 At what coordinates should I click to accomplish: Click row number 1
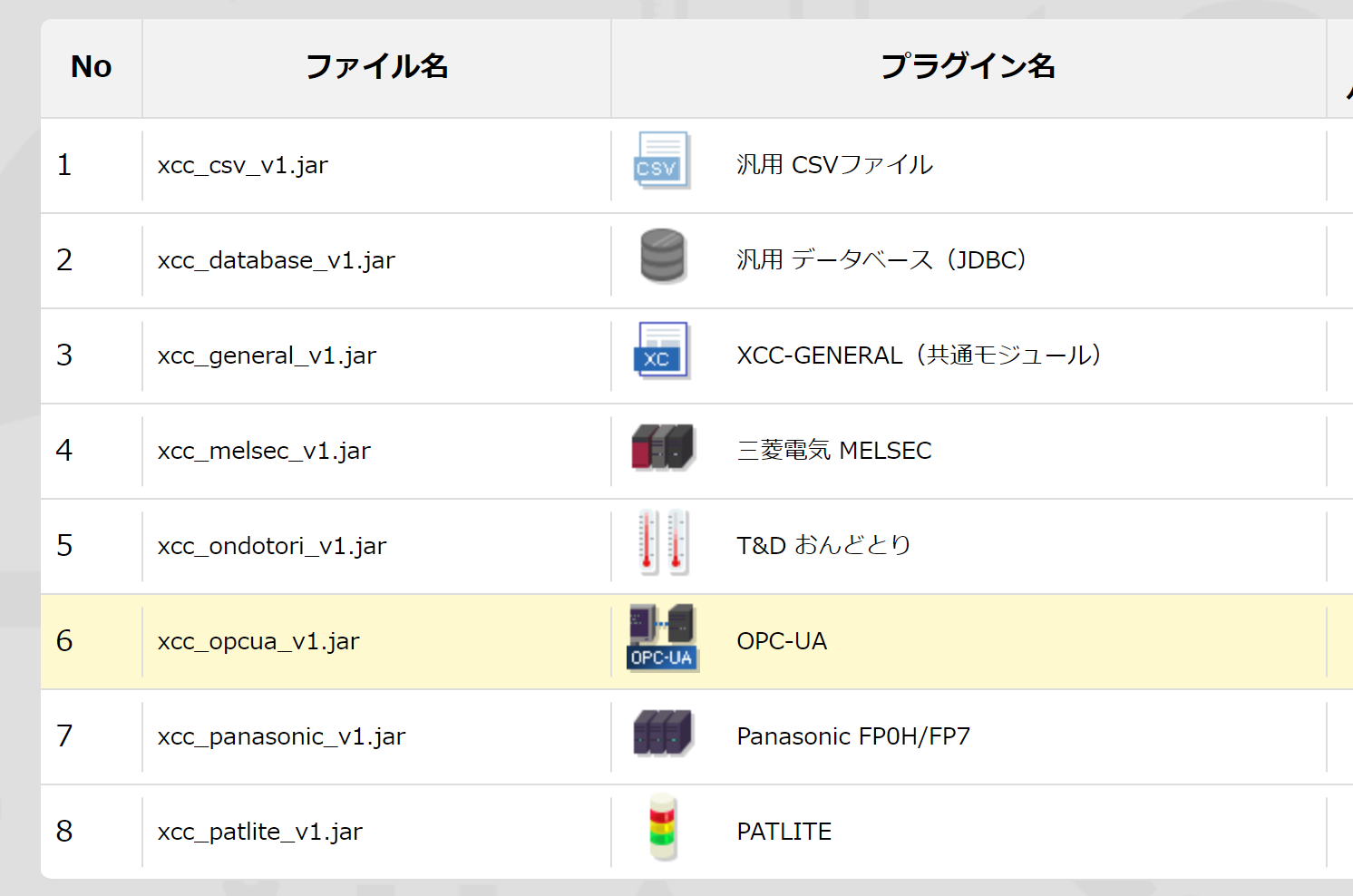click(x=63, y=165)
